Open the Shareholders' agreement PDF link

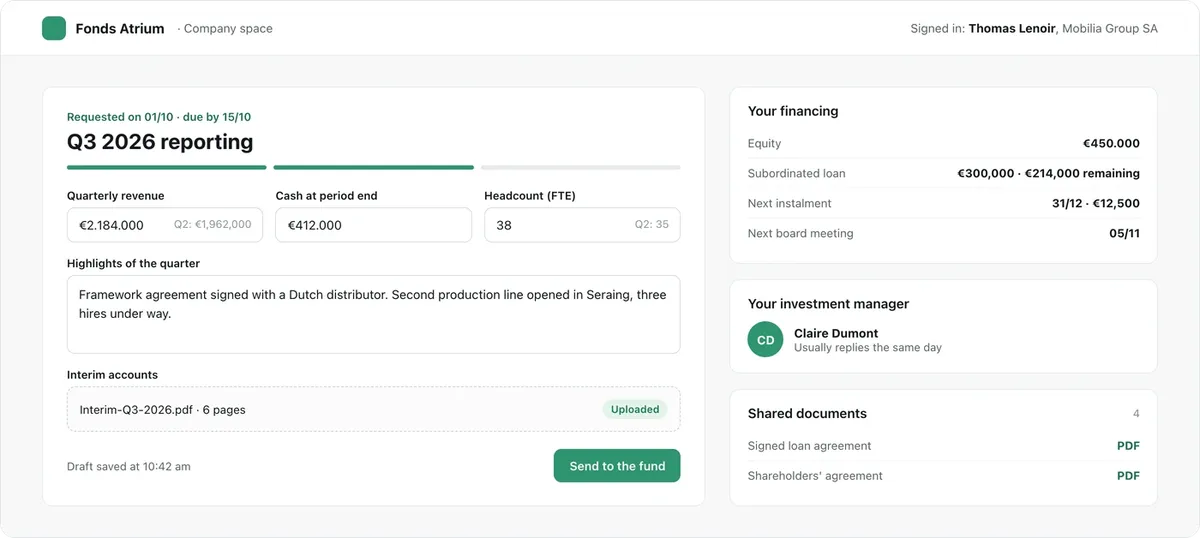[1128, 476]
